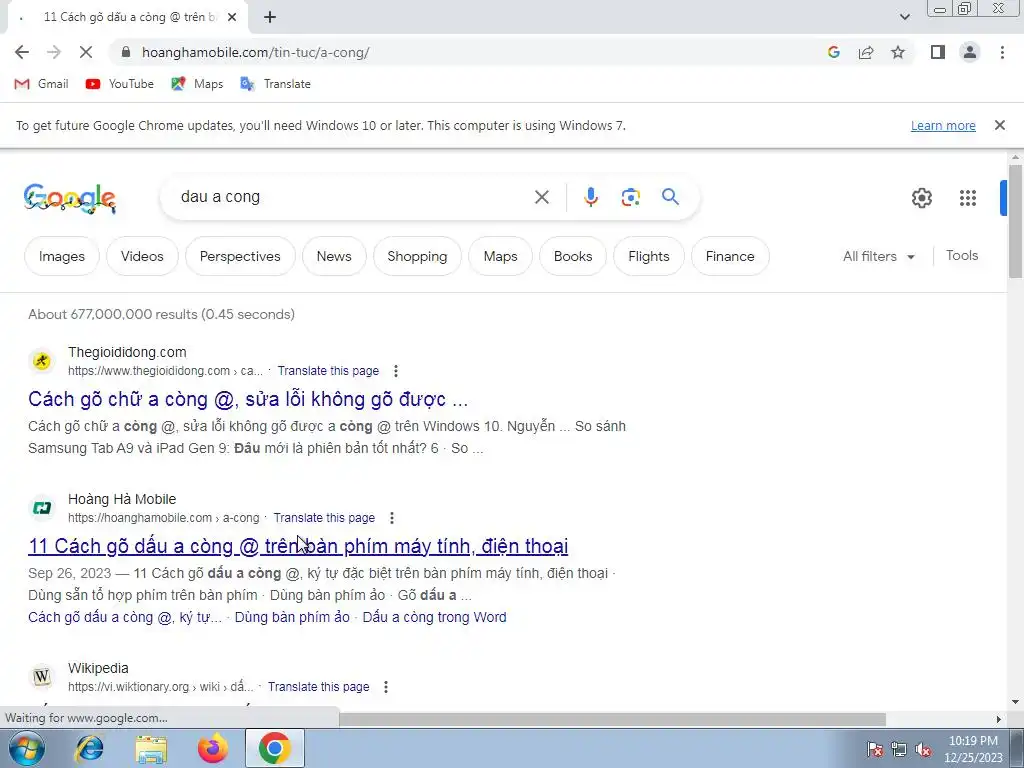Click the vertical scrollbar thumb
1024x768 pixels.
[x=1015, y=222]
